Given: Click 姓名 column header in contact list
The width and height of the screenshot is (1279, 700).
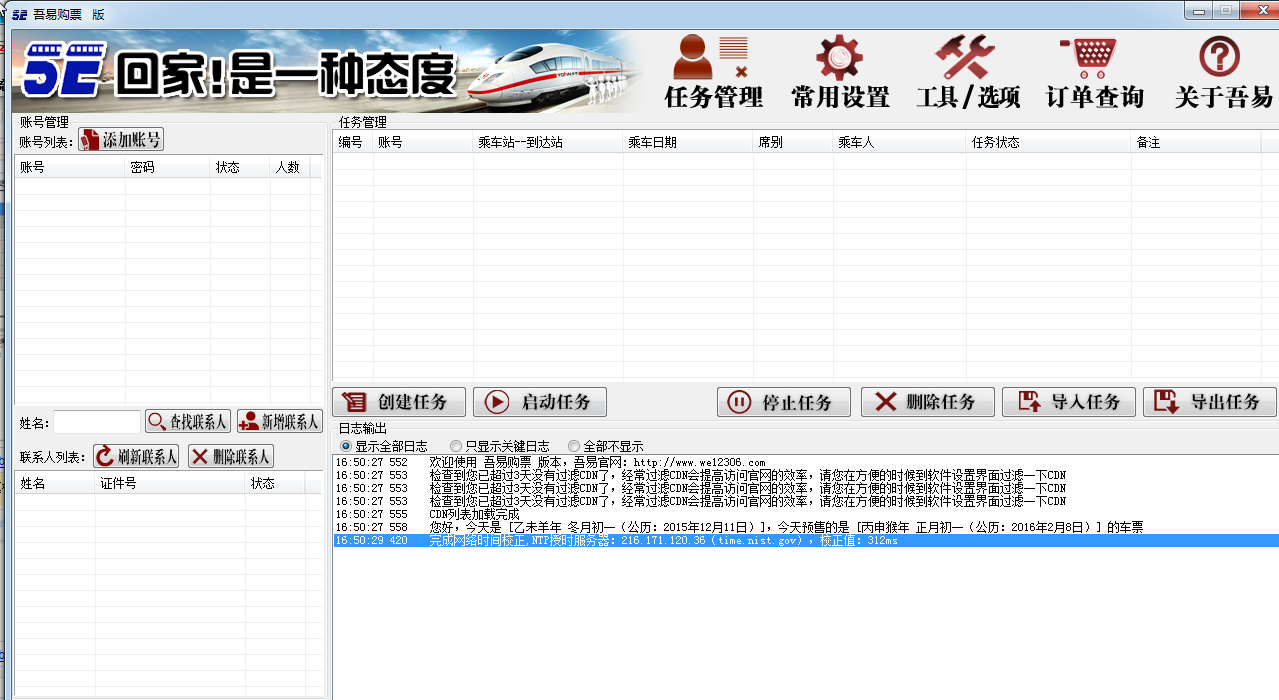Looking at the screenshot, I should coord(55,484).
